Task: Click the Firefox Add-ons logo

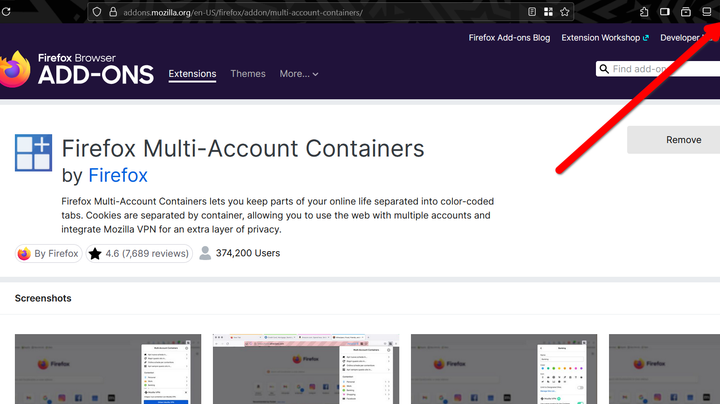Action: pyautogui.click(x=77, y=69)
